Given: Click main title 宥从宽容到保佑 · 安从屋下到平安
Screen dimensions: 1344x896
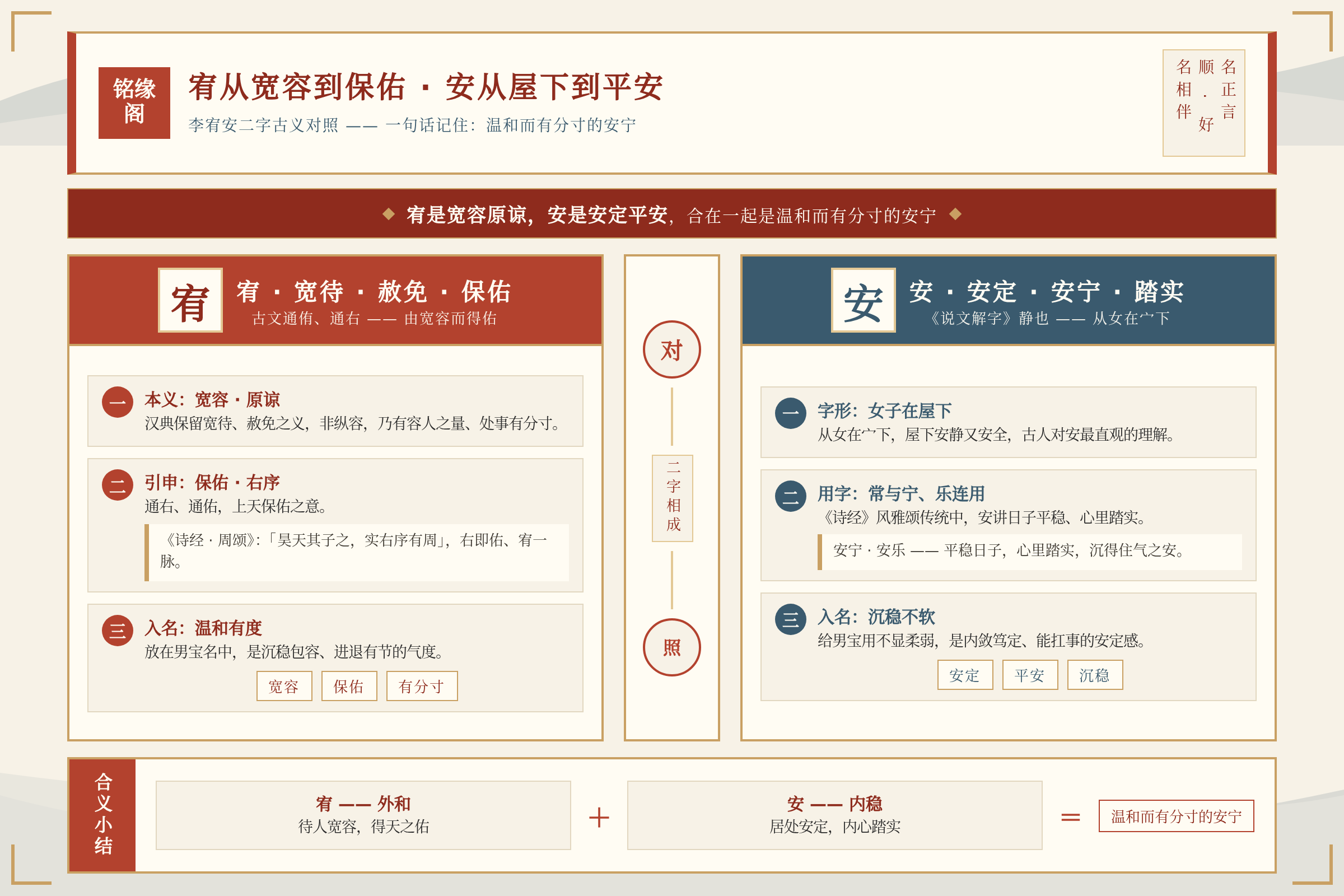Looking at the screenshot, I should (x=426, y=87).
